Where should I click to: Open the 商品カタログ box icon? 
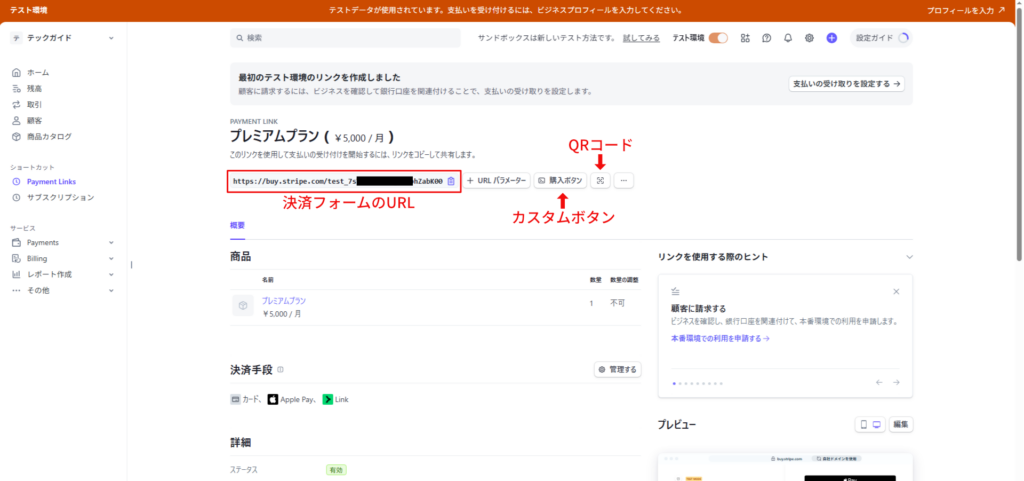point(17,136)
